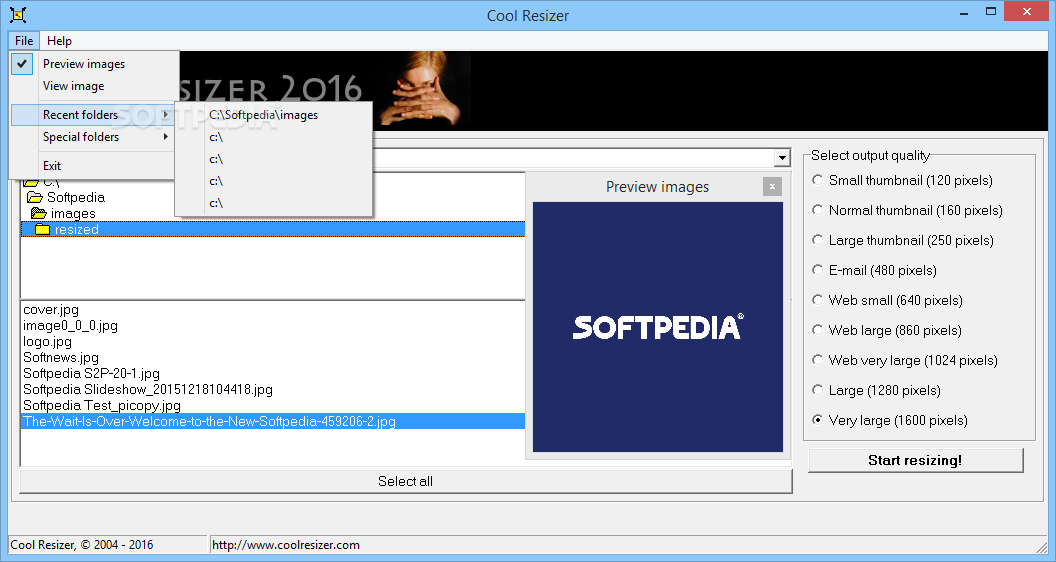The image size is (1056, 562).
Task: Select The-Wait-Is-Over-Welcome-to-the-New-Softpedia-459206-2.jpg file
Action: (x=273, y=421)
